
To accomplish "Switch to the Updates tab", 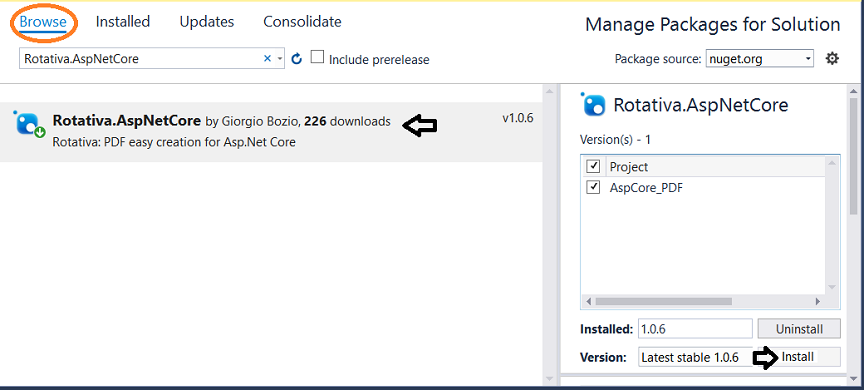I will pyautogui.click(x=207, y=22).
